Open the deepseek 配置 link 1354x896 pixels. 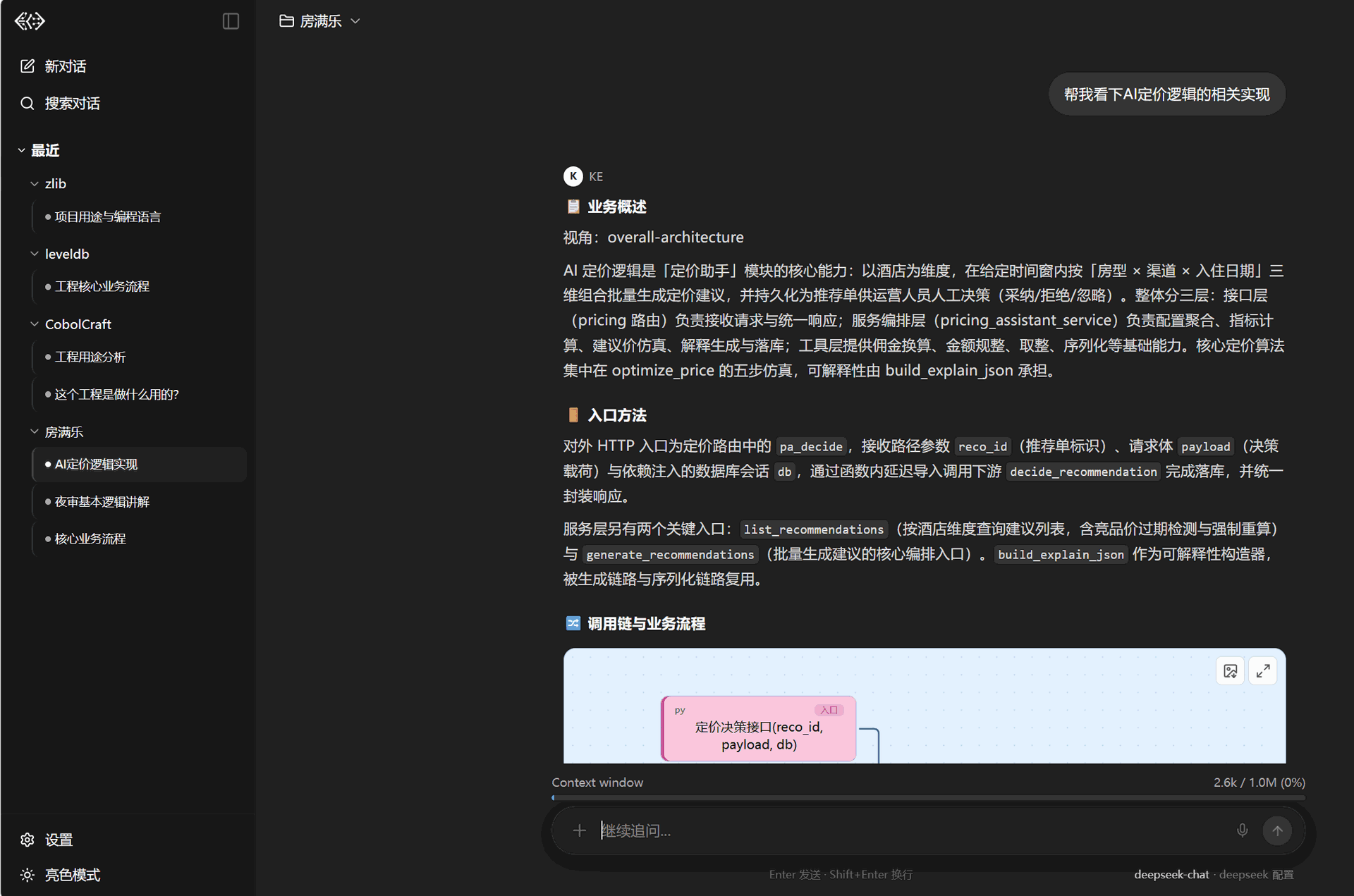(1256, 874)
